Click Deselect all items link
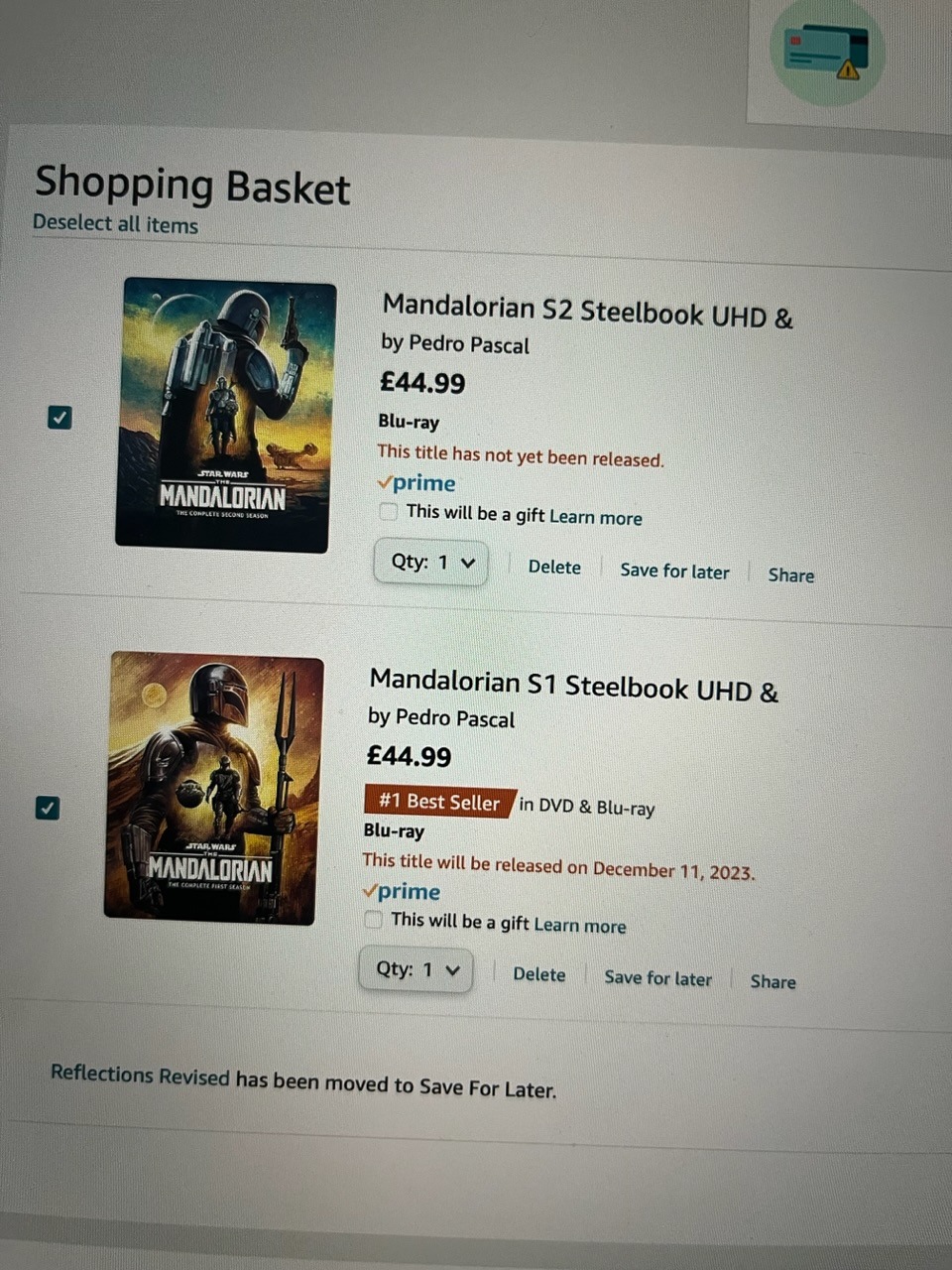This screenshot has height=1270, width=952. pos(115,224)
